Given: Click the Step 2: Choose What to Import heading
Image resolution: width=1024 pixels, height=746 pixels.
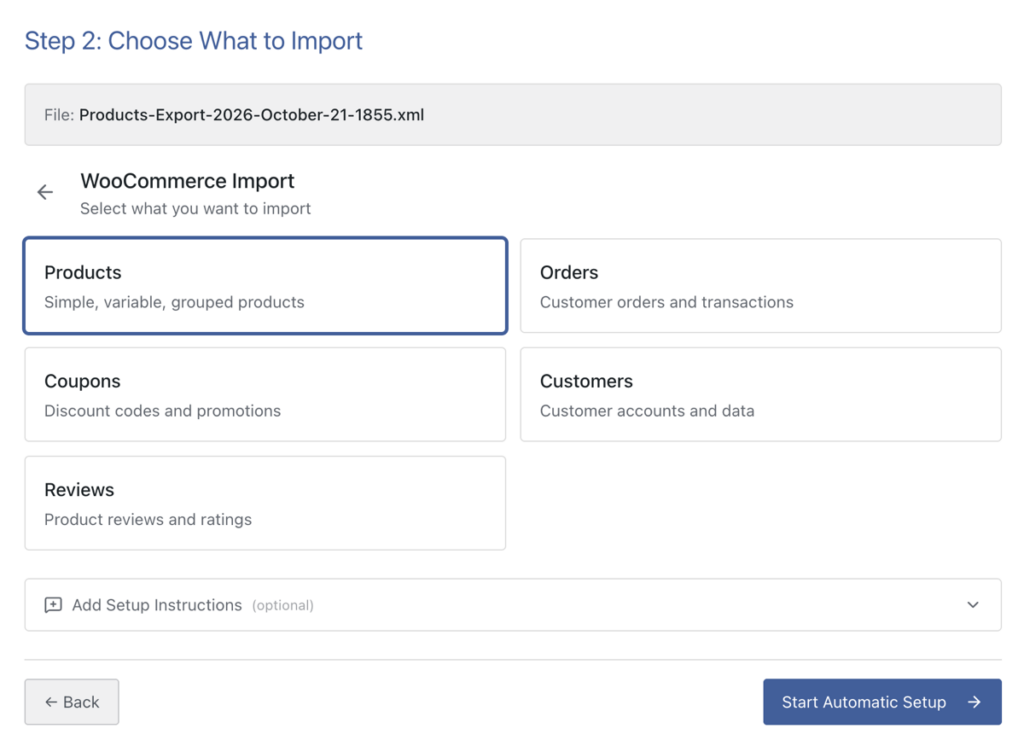Looking at the screenshot, I should 193,41.
